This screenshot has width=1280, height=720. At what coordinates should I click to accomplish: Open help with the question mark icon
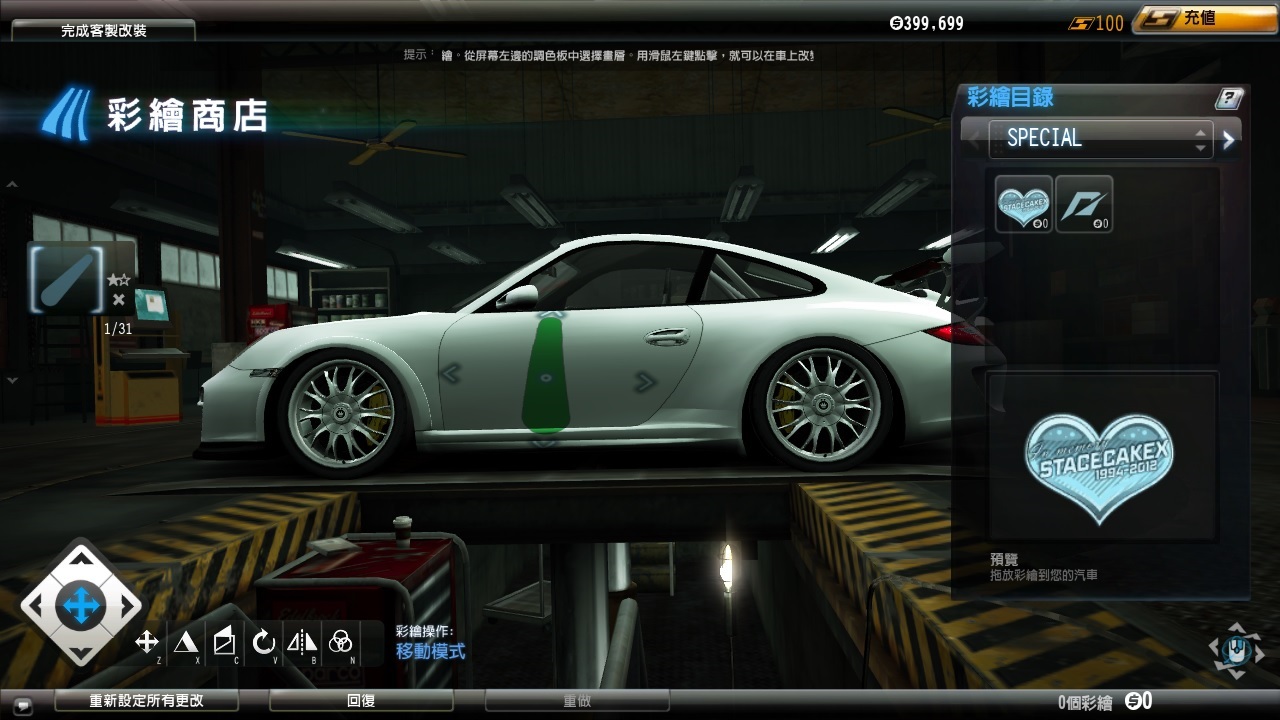1229,98
